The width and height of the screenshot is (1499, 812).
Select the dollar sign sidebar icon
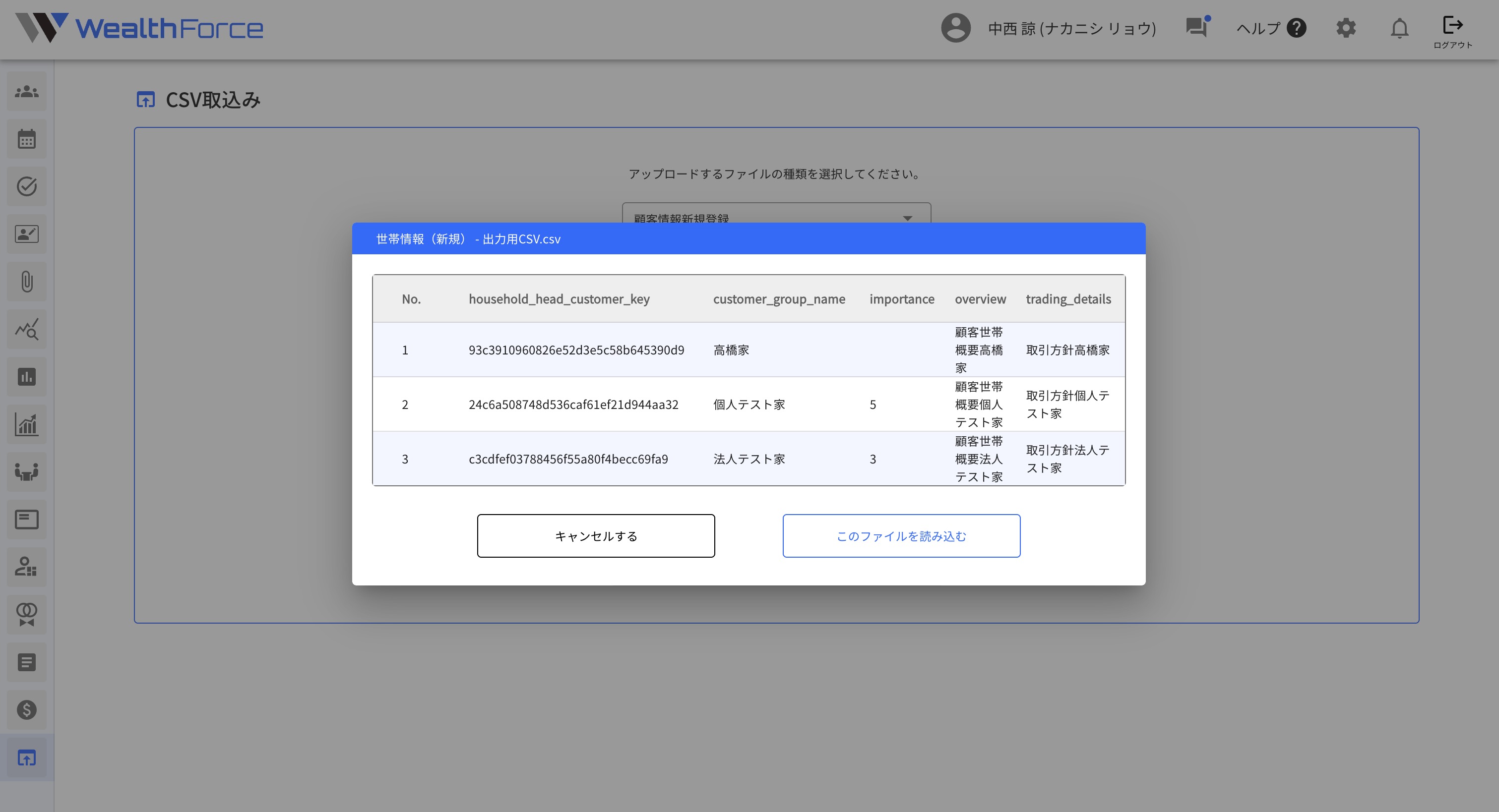pyautogui.click(x=26, y=709)
